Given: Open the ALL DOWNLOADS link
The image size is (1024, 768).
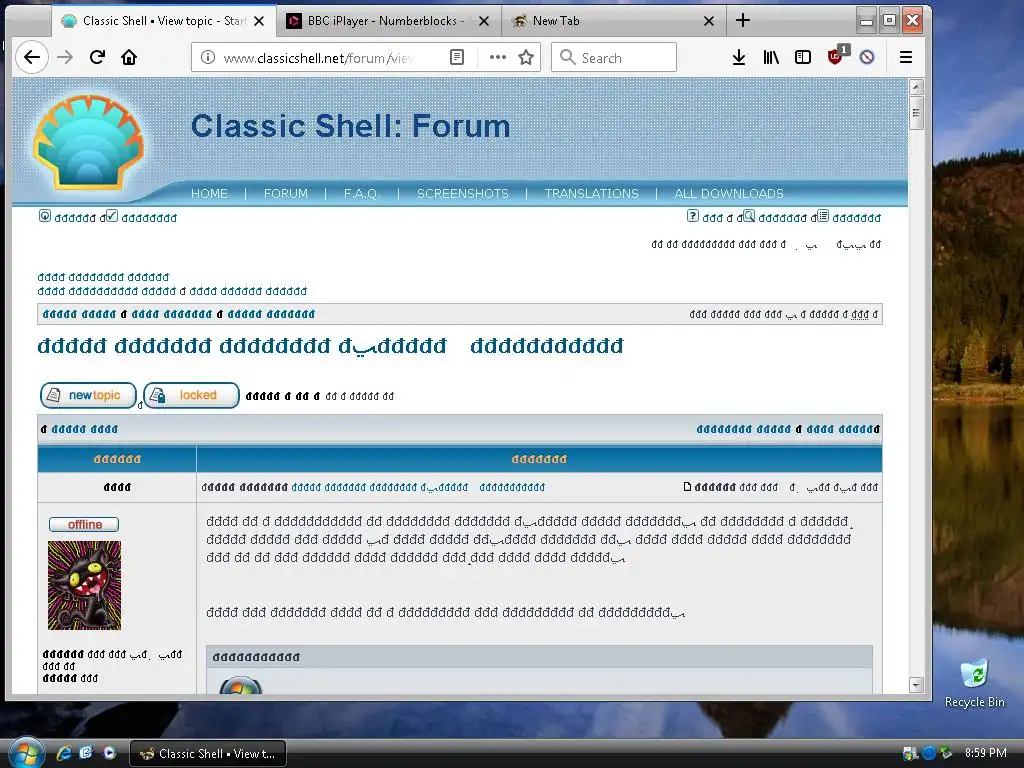Looking at the screenshot, I should coord(729,193).
